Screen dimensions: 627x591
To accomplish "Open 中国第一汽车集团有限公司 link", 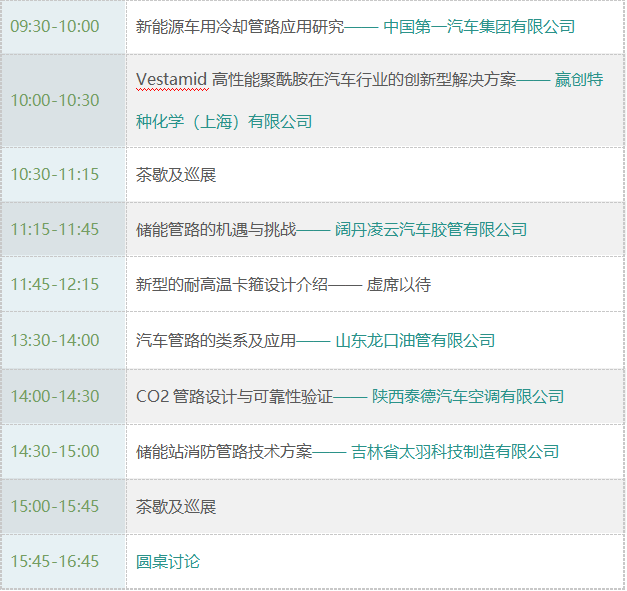I will (479, 27).
